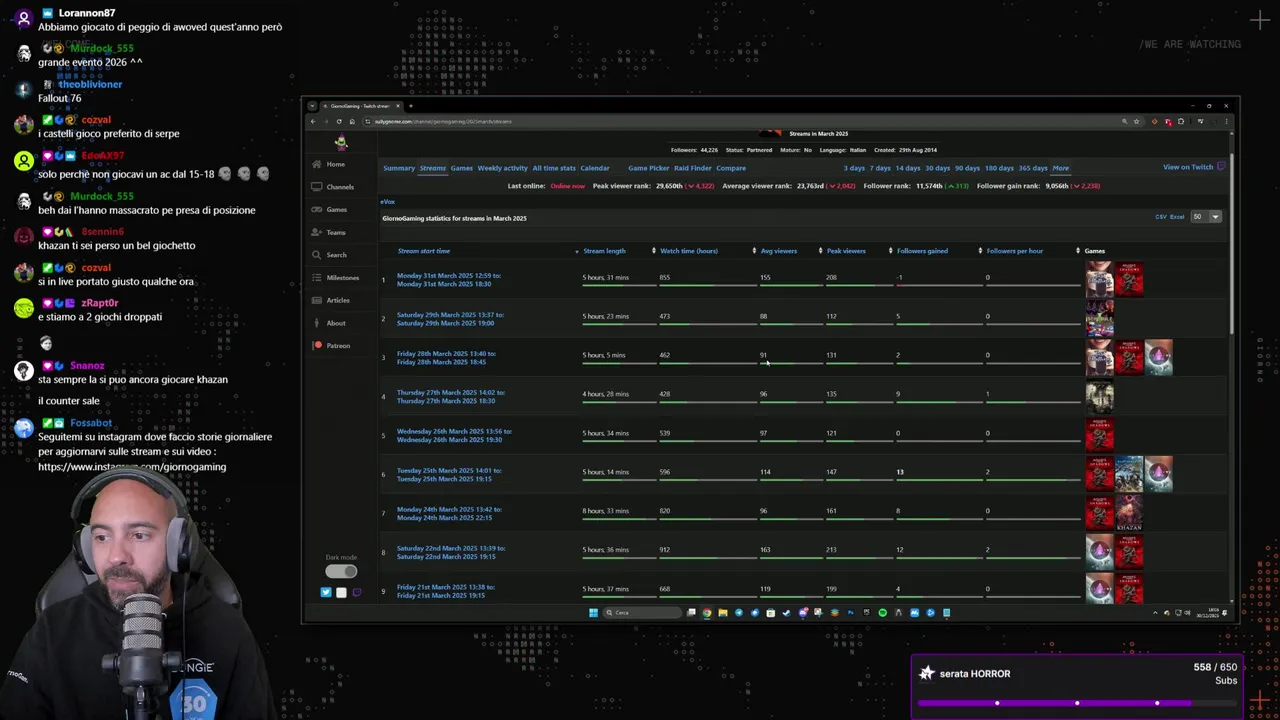This screenshot has width=1280, height=720.
Task: Open Teams in the left sidebar
Action: (328, 232)
